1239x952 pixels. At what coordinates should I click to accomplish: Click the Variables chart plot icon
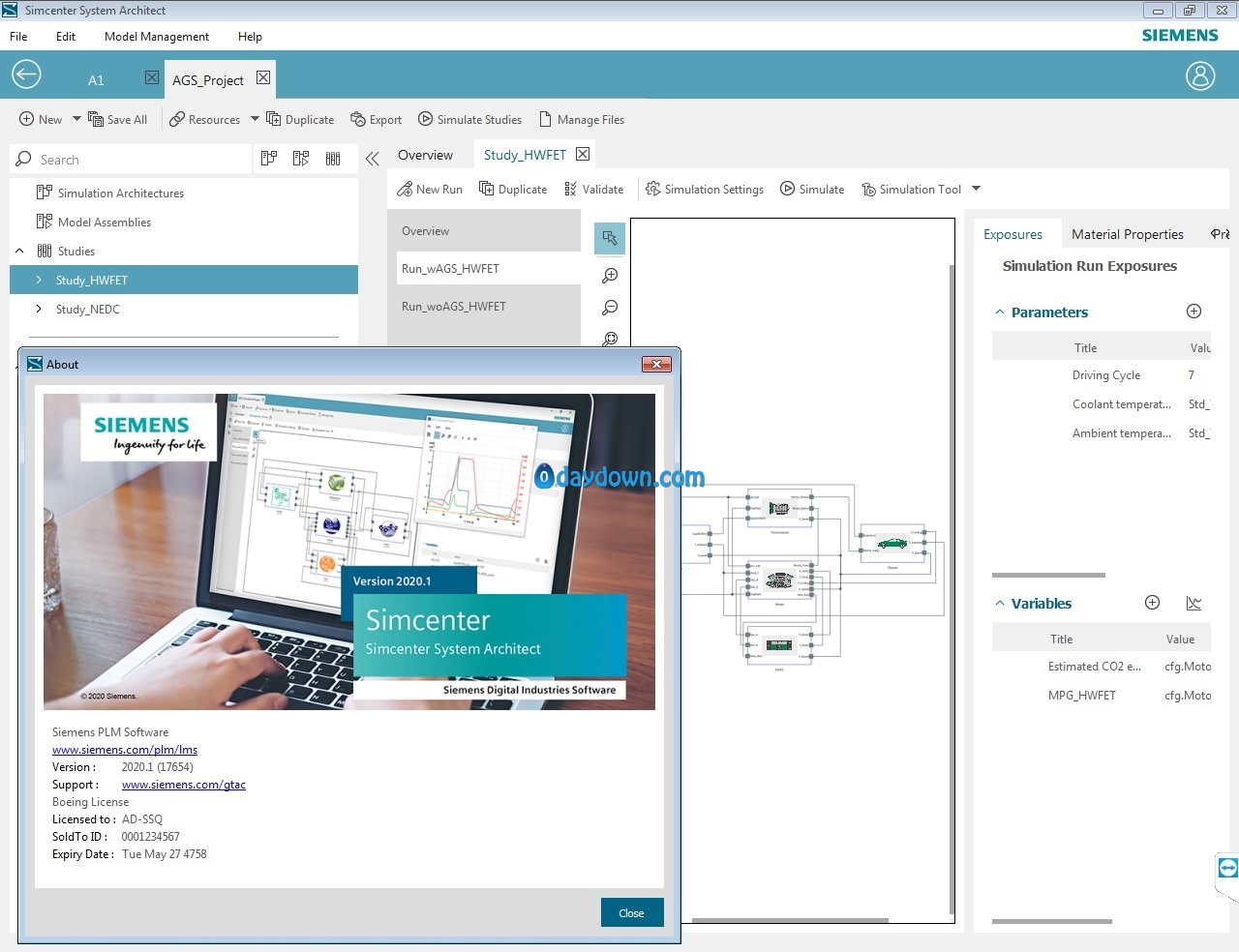(1194, 603)
